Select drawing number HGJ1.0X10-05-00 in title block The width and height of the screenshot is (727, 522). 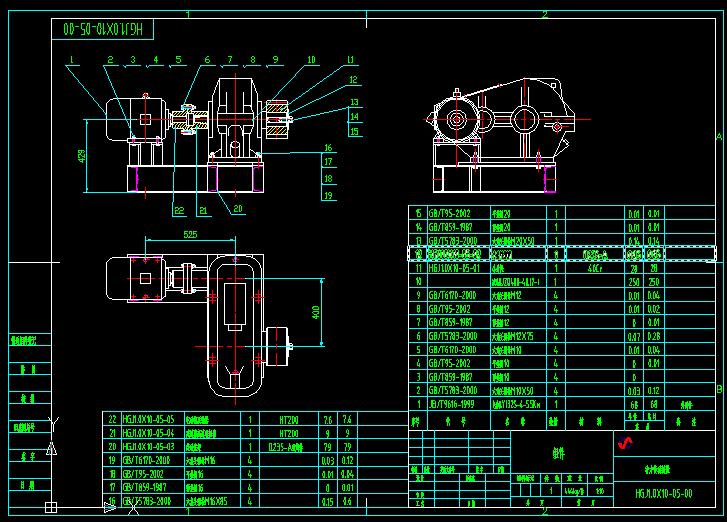coord(664,493)
